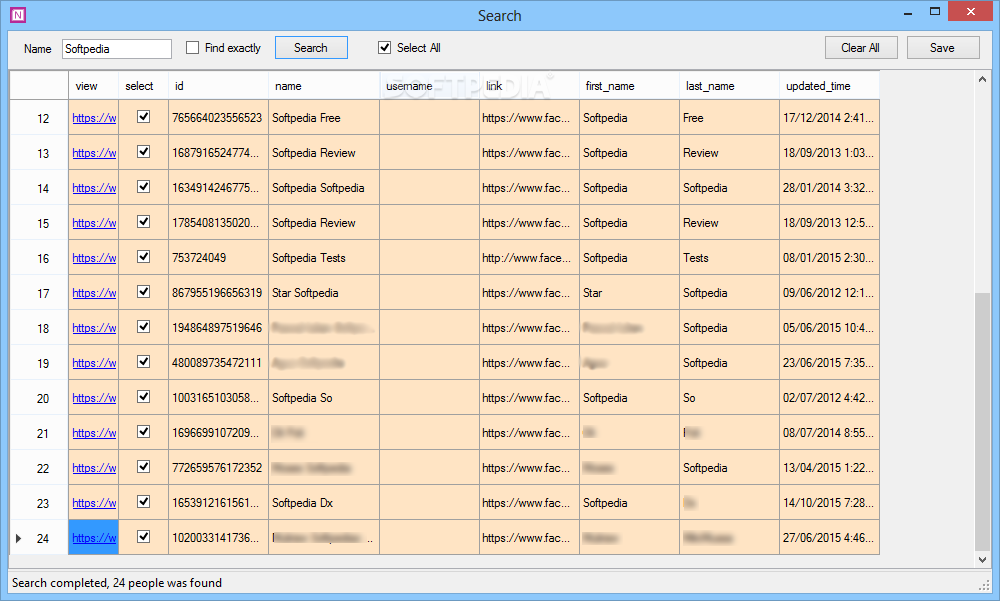Open the view link in row 12
The height and width of the screenshot is (601, 1000).
(x=94, y=118)
